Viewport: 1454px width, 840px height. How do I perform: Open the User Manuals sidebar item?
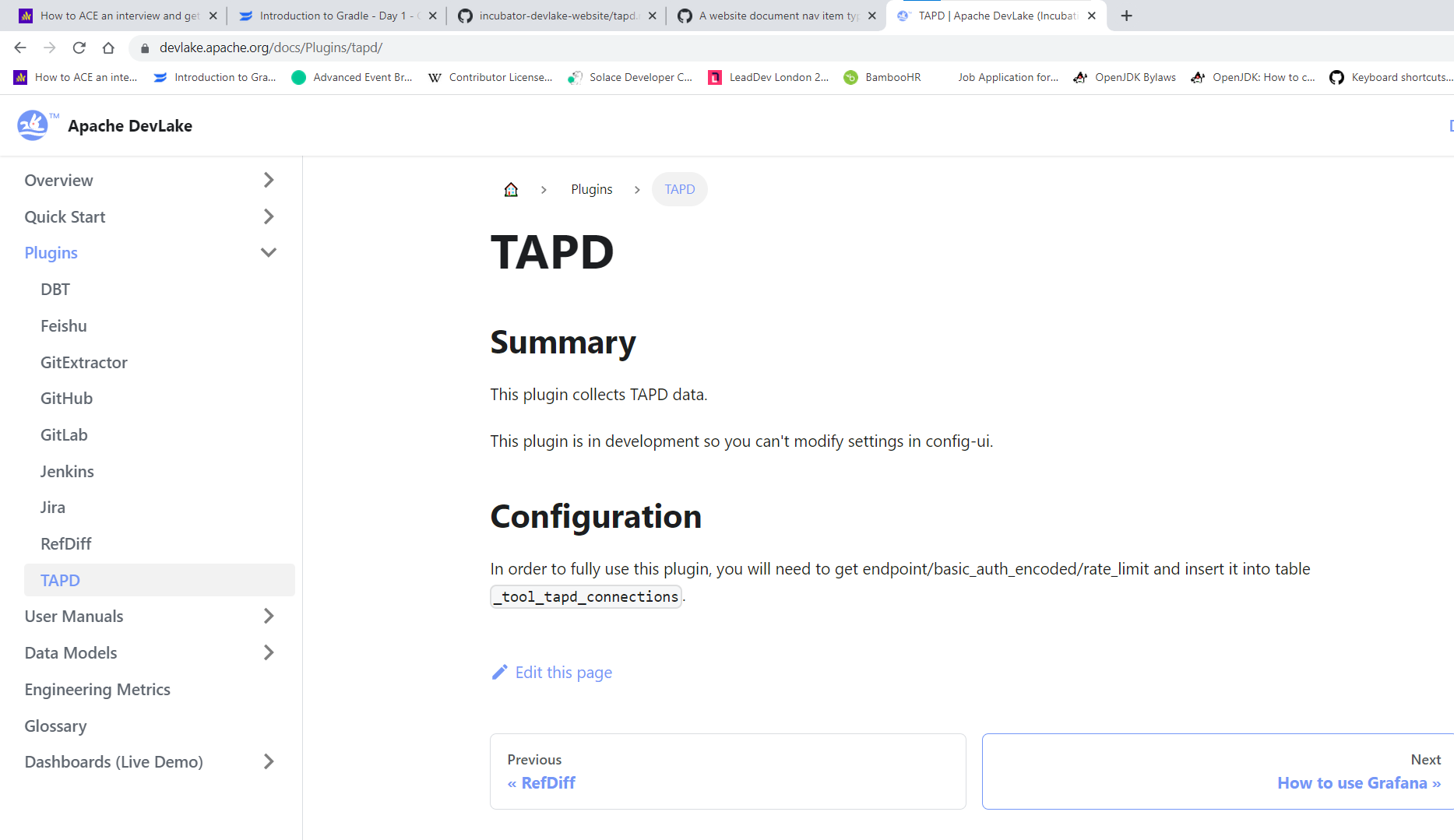pyautogui.click(x=74, y=616)
